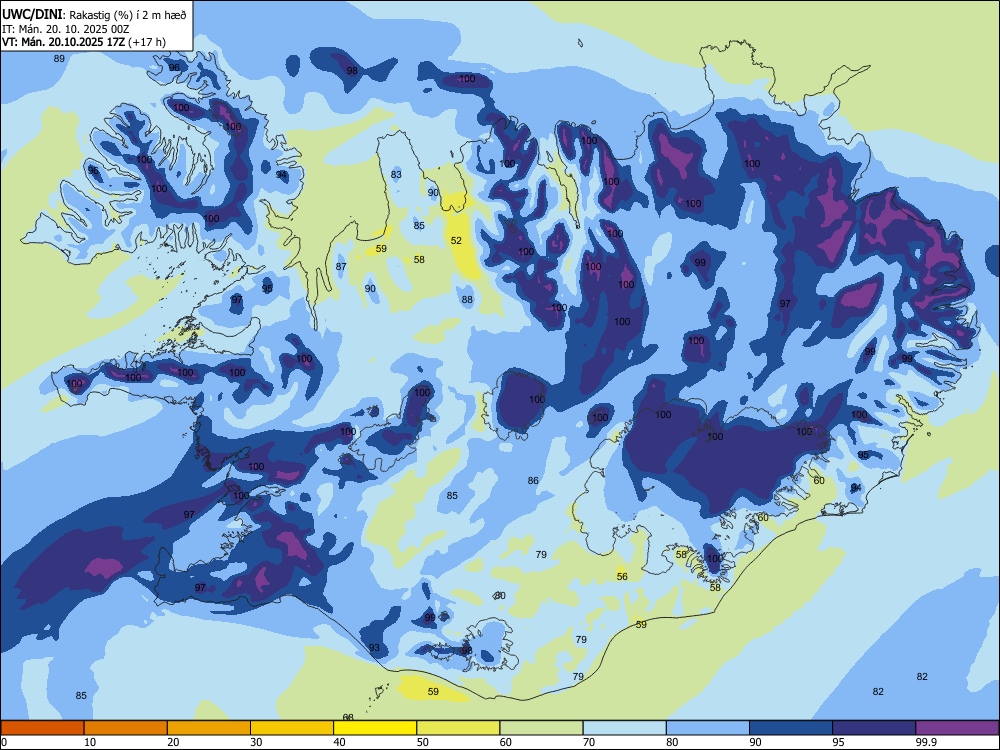Select the 'IT: Mán. 20. 10. 2025 00Z' line
Viewport: 1000px width, 750px height.
pyautogui.click(x=66, y=29)
